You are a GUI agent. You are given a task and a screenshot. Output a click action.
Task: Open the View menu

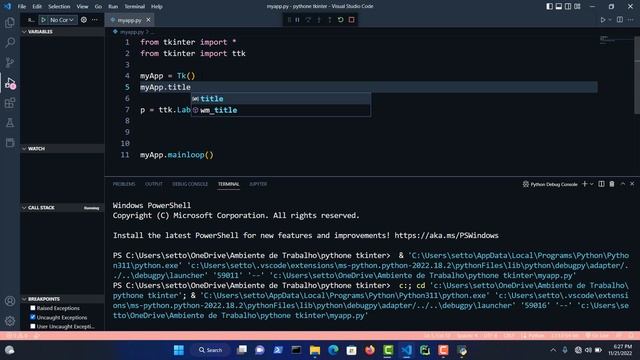pos(82,7)
